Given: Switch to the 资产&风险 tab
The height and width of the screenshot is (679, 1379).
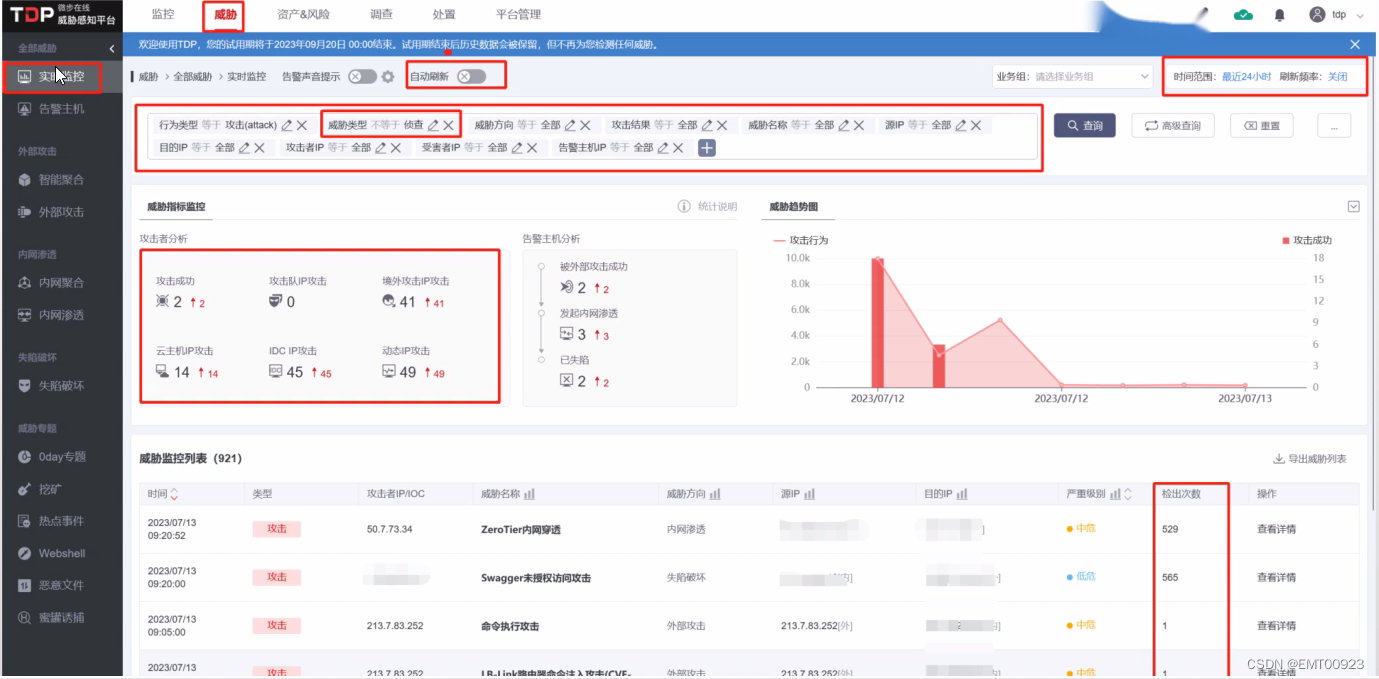Looking at the screenshot, I should point(306,14).
